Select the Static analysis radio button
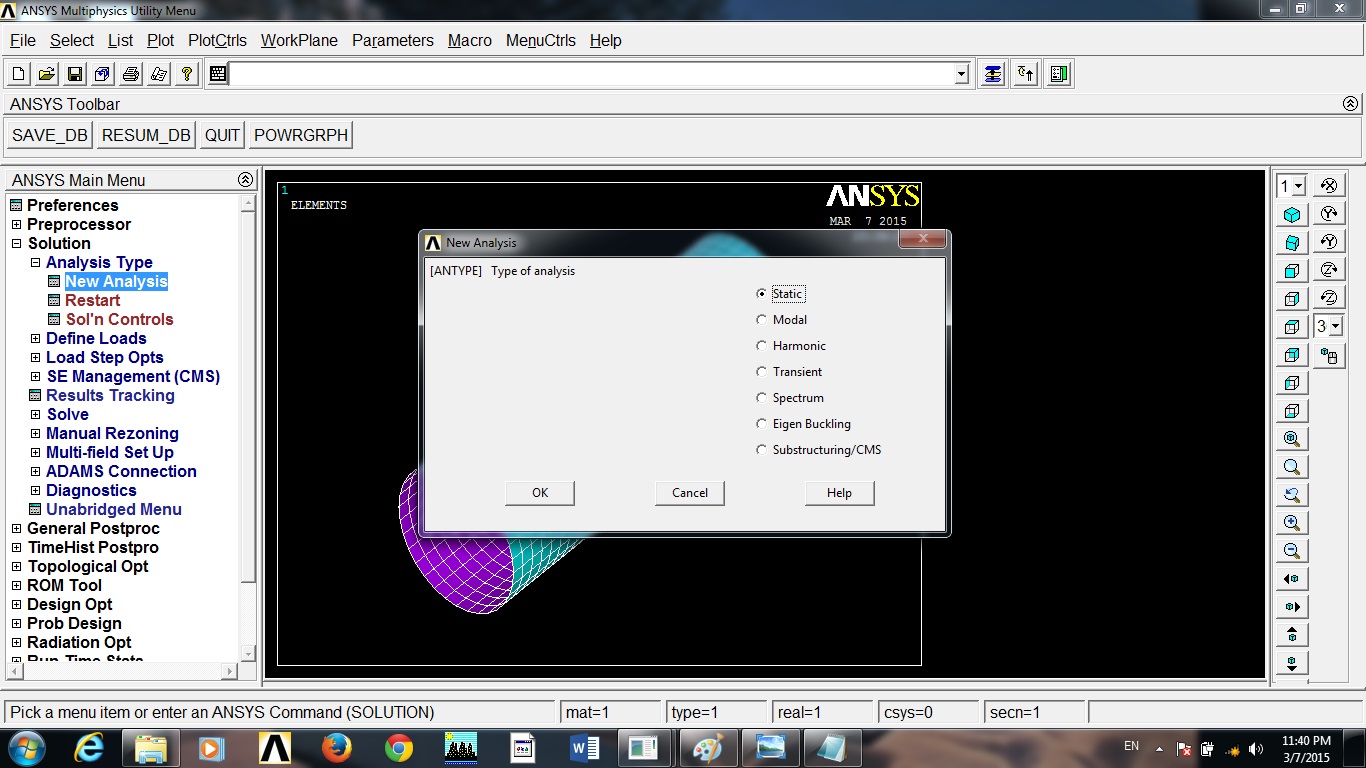Viewport: 1366px width, 768px height. pyautogui.click(x=762, y=294)
